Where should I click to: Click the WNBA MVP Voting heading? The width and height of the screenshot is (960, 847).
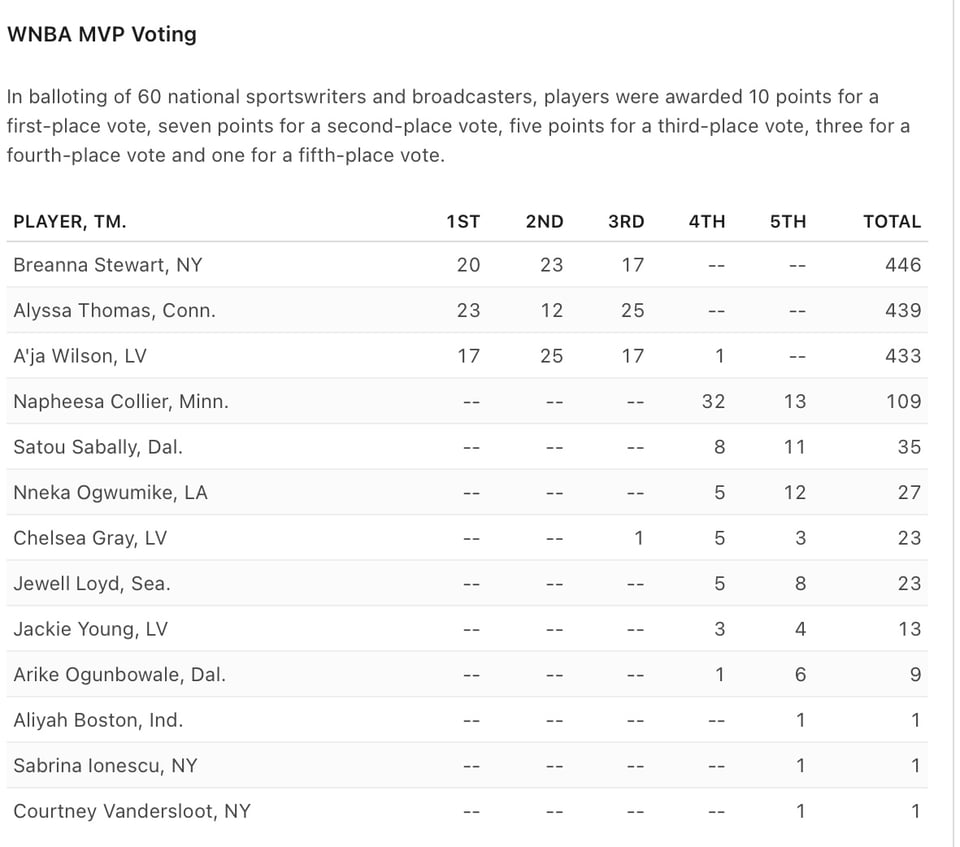101,34
